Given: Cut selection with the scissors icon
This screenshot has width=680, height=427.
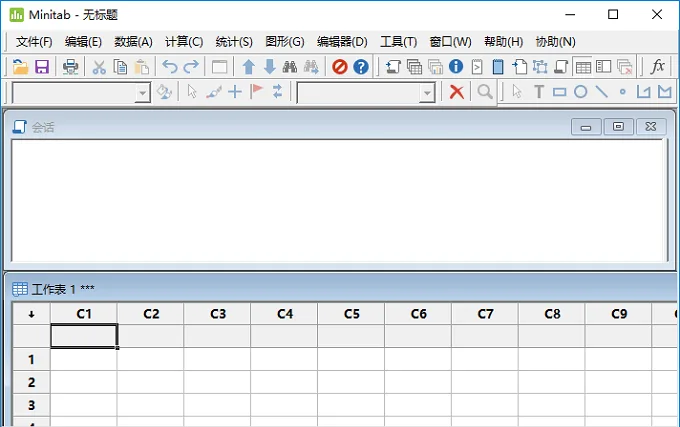Looking at the screenshot, I should click(x=99, y=67).
